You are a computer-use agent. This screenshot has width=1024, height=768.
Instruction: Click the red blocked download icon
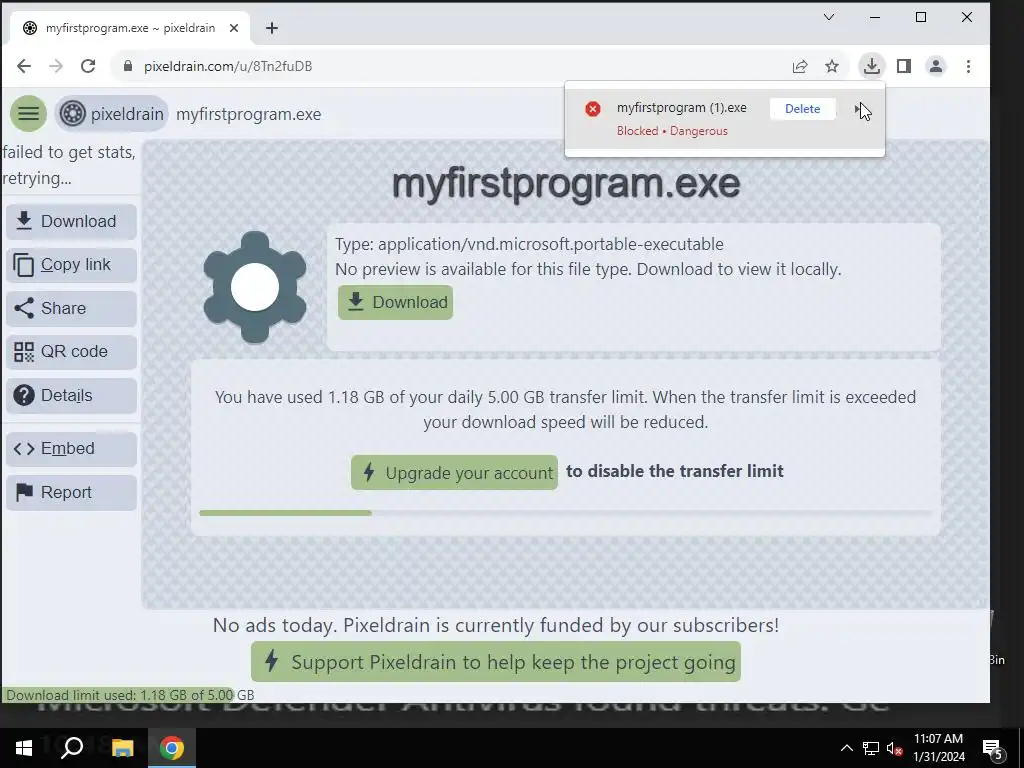click(x=593, y=109)
